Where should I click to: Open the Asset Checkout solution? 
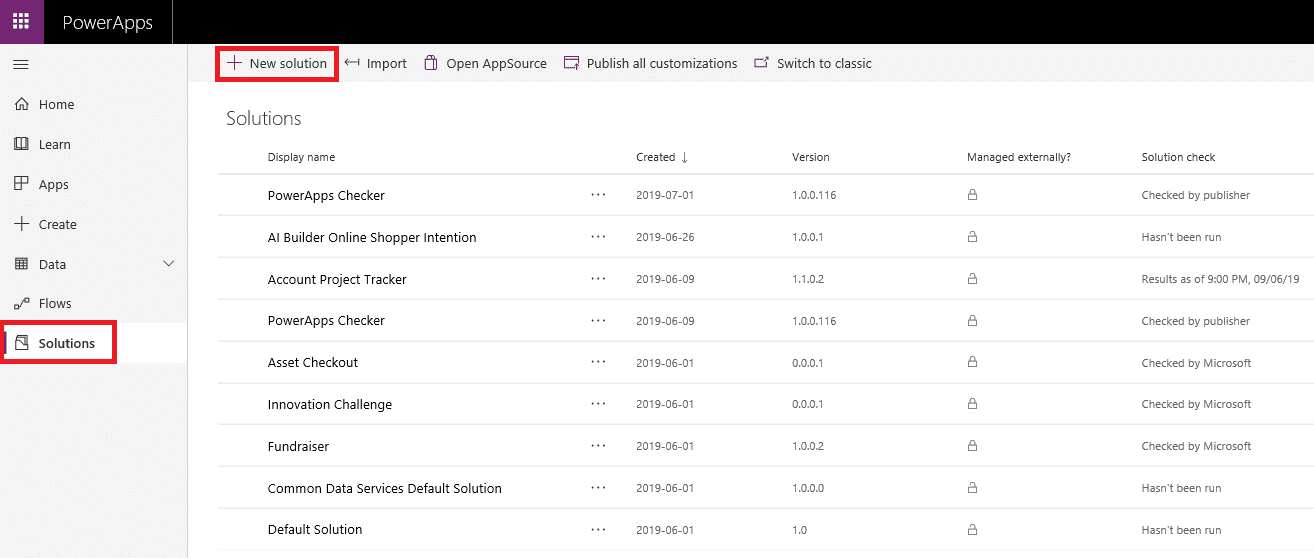click(313, 362)
